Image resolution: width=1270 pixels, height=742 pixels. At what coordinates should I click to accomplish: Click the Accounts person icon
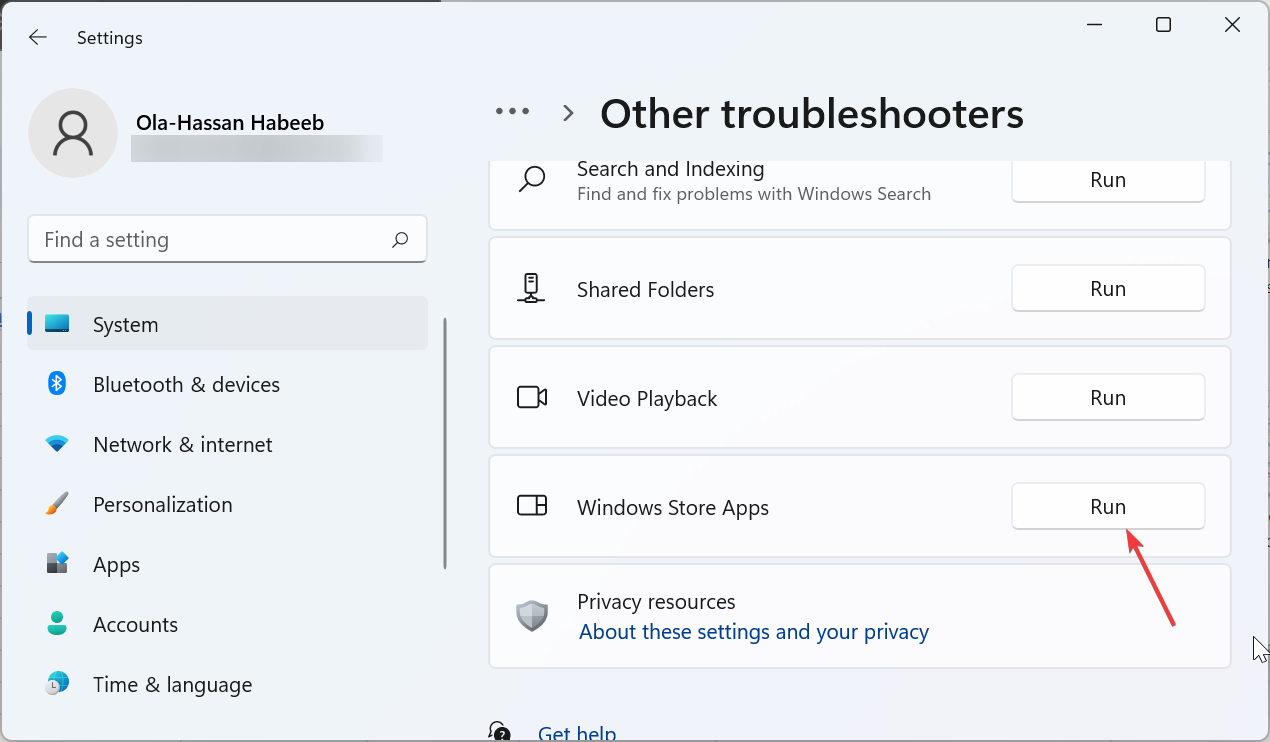[57, 624]
